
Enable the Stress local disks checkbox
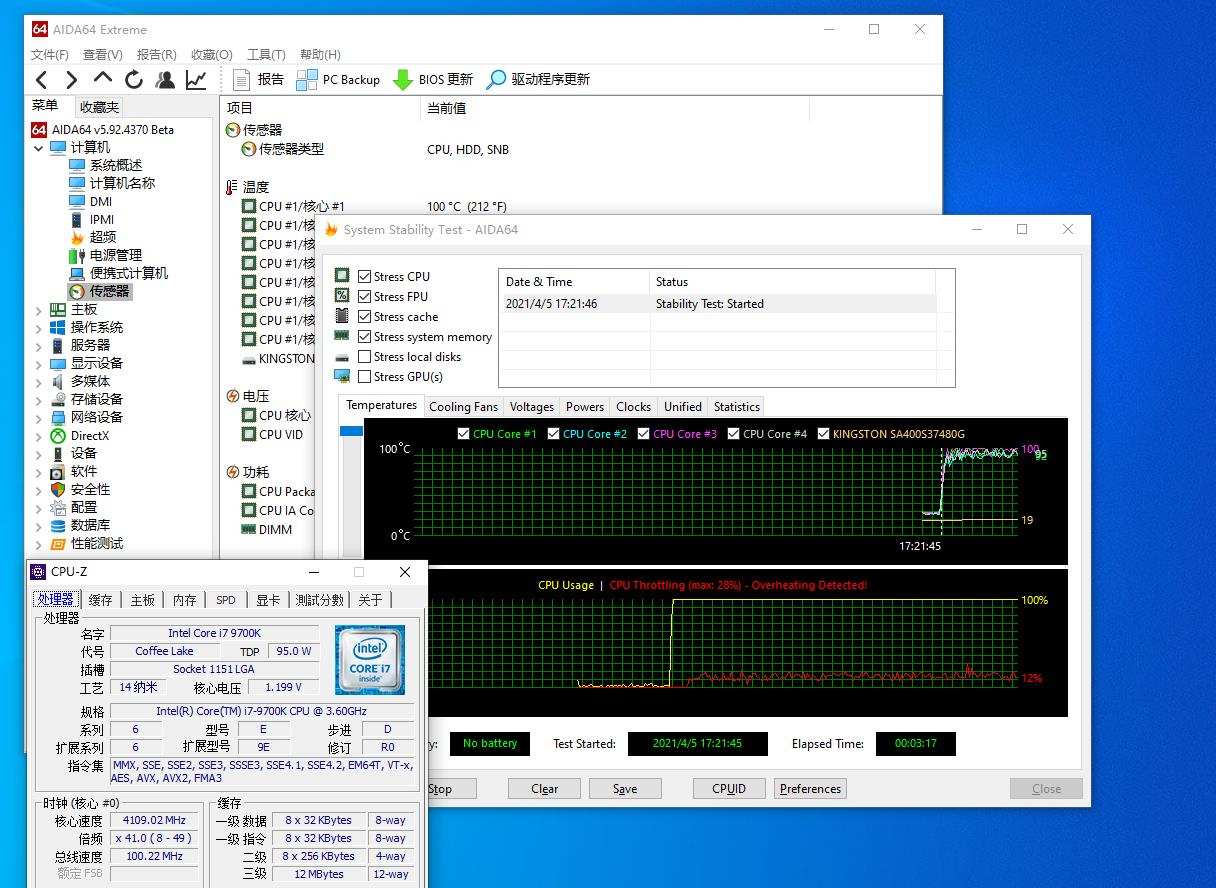tap(364, 357)
